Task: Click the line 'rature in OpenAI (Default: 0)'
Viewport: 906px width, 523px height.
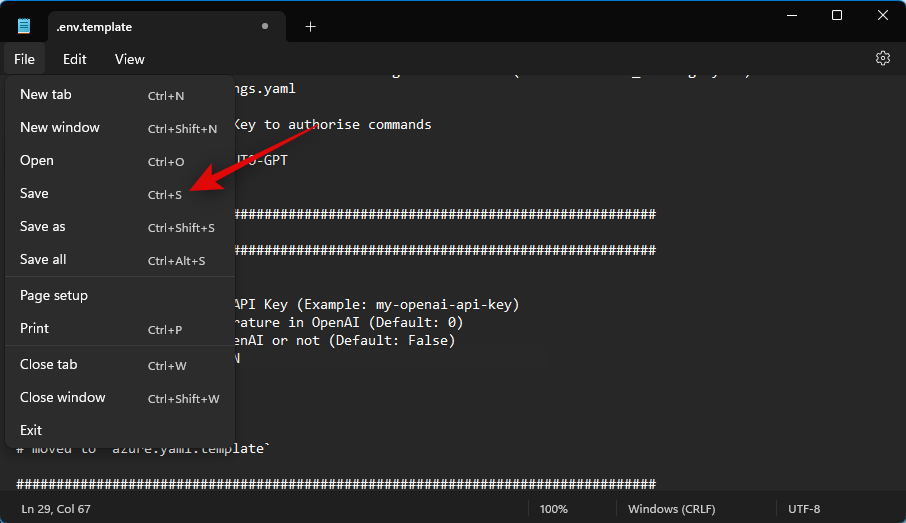Action: click(349, 322)
